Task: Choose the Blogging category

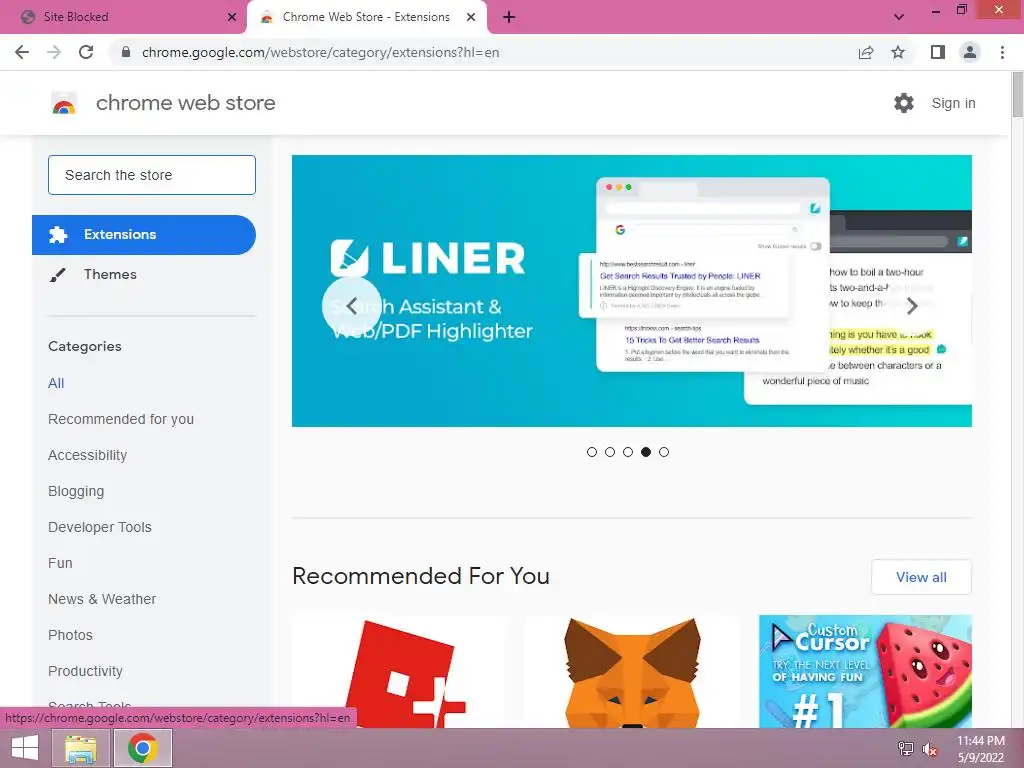Action: coord(76,491)
